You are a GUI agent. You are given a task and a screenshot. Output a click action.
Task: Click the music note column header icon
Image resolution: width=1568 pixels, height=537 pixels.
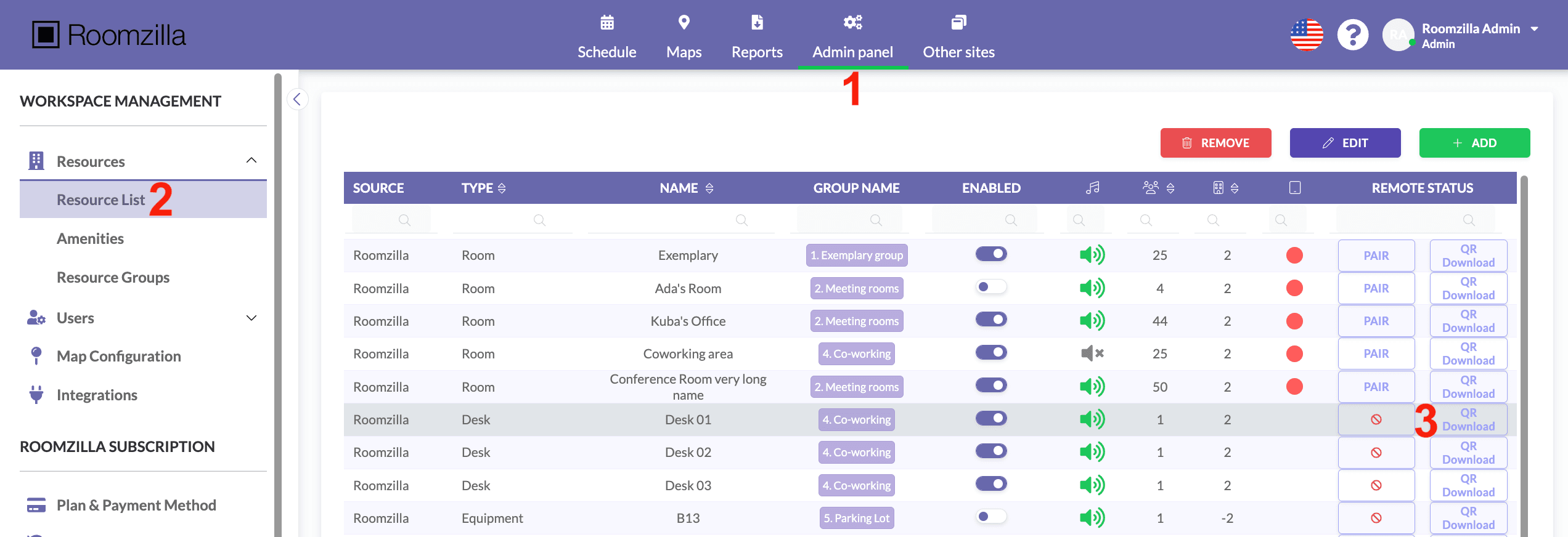(1092, 188)
